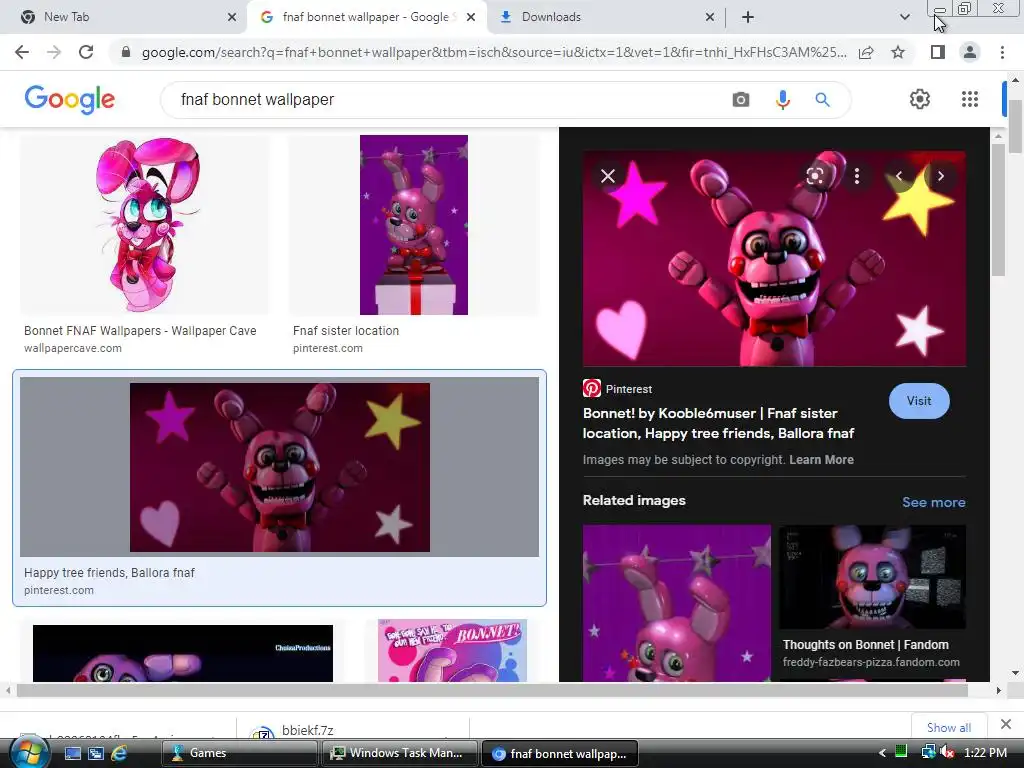The width and height of the screenshot is (1024, 768).
Task: See more related images
Action: 933,502
